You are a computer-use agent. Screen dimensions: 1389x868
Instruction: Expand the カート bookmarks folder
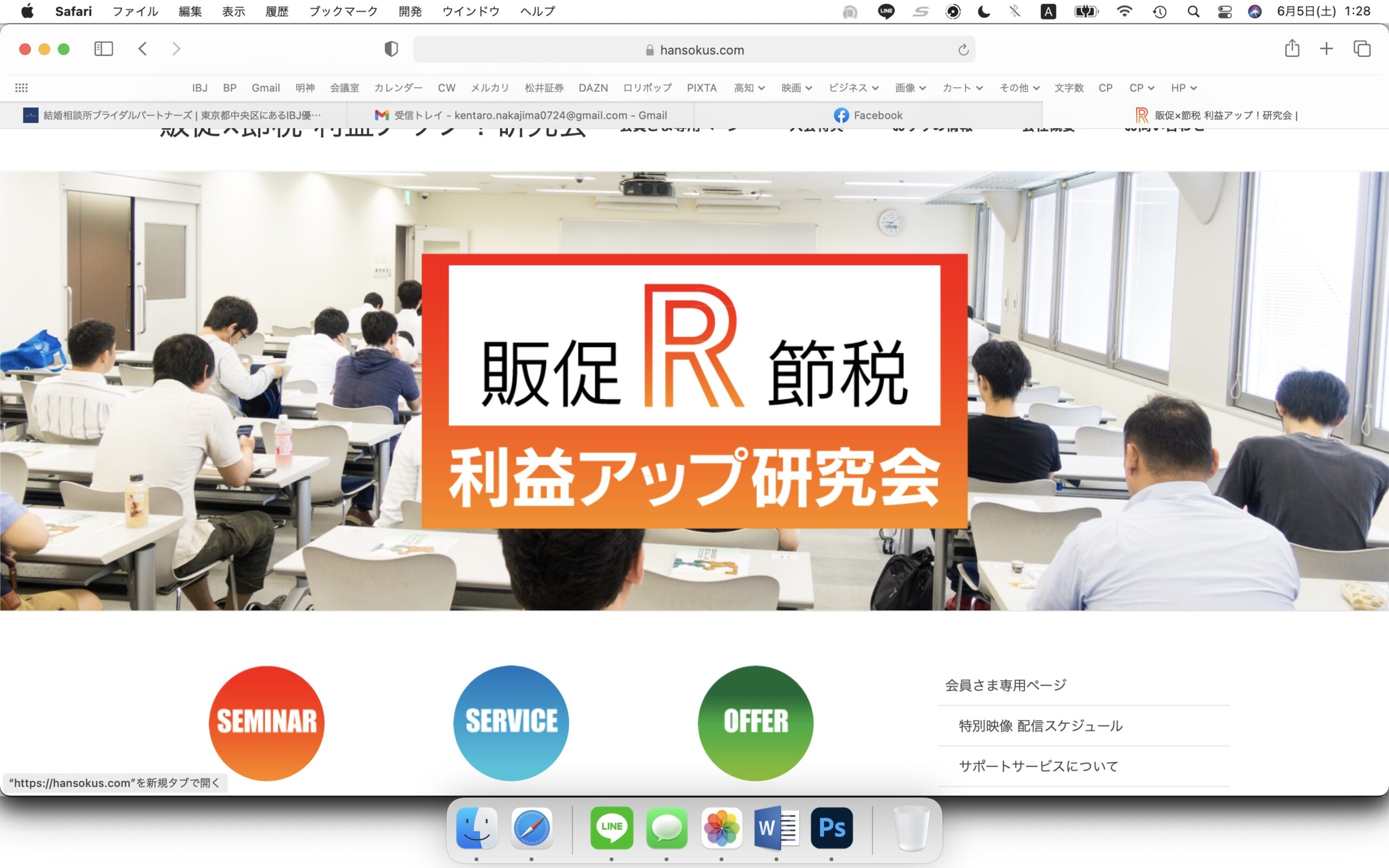coord(963,88)
